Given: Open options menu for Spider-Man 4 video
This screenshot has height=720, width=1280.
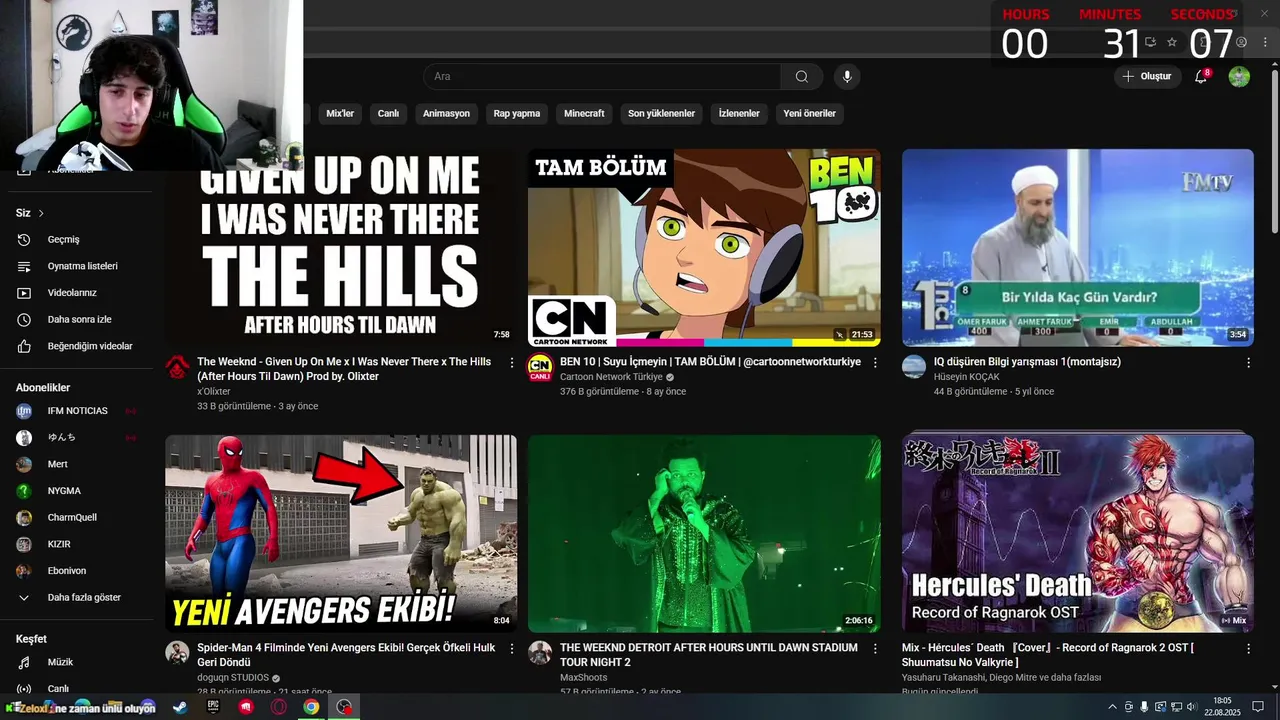Looking at the screenshot, I should point(512,649).
